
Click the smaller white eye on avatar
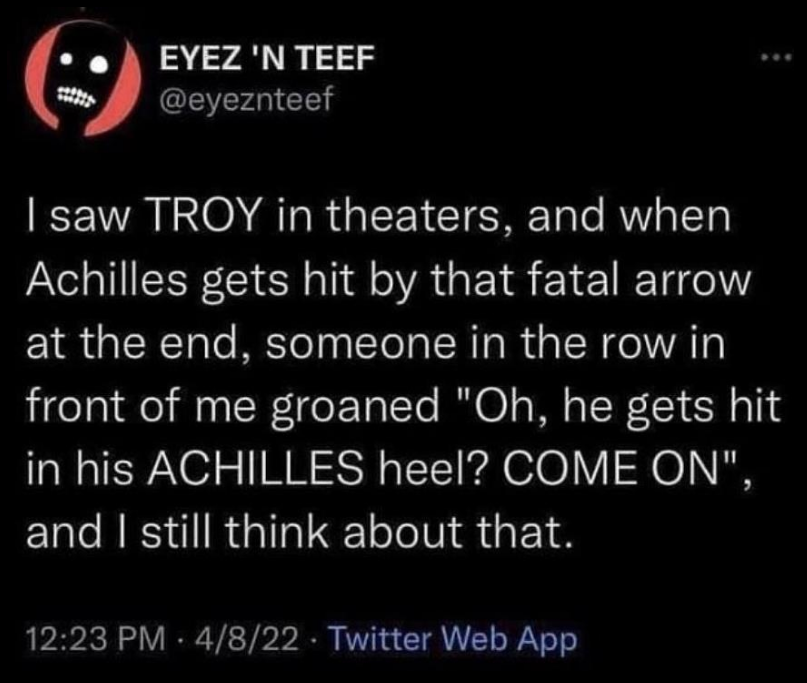pos(66,61)
